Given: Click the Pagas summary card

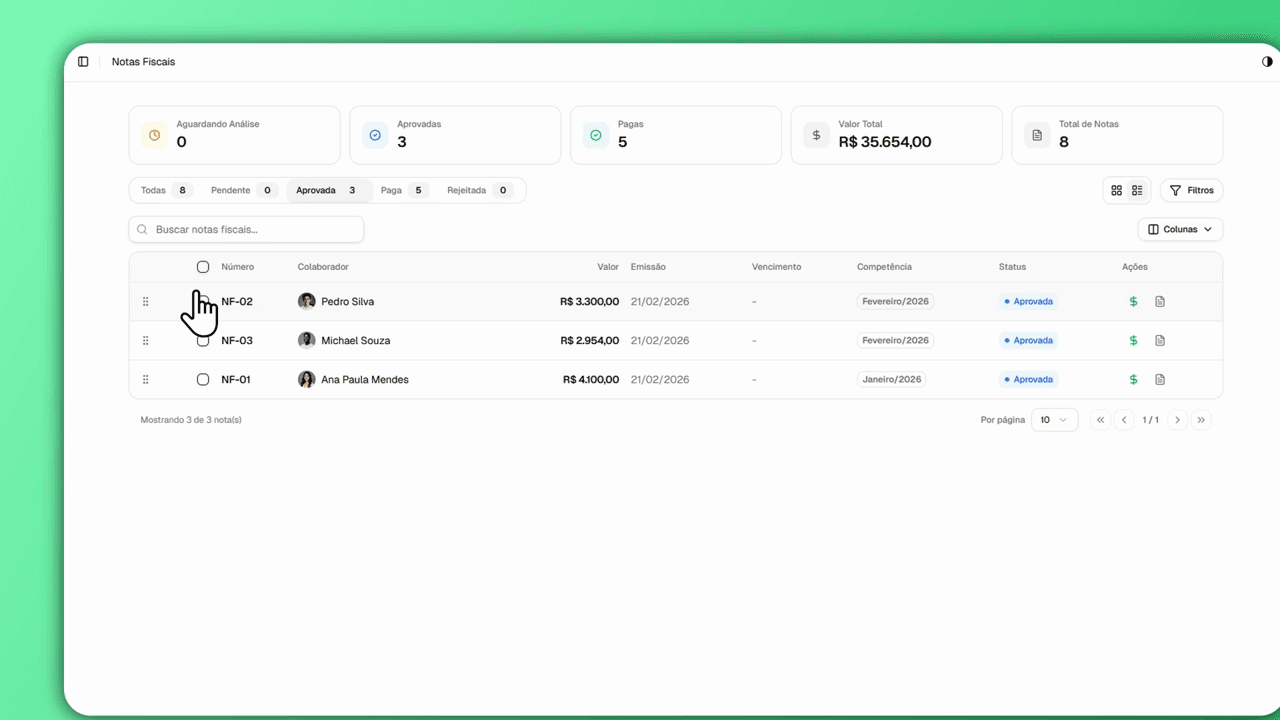Looking at the screenshot, I should click(675, 135).
